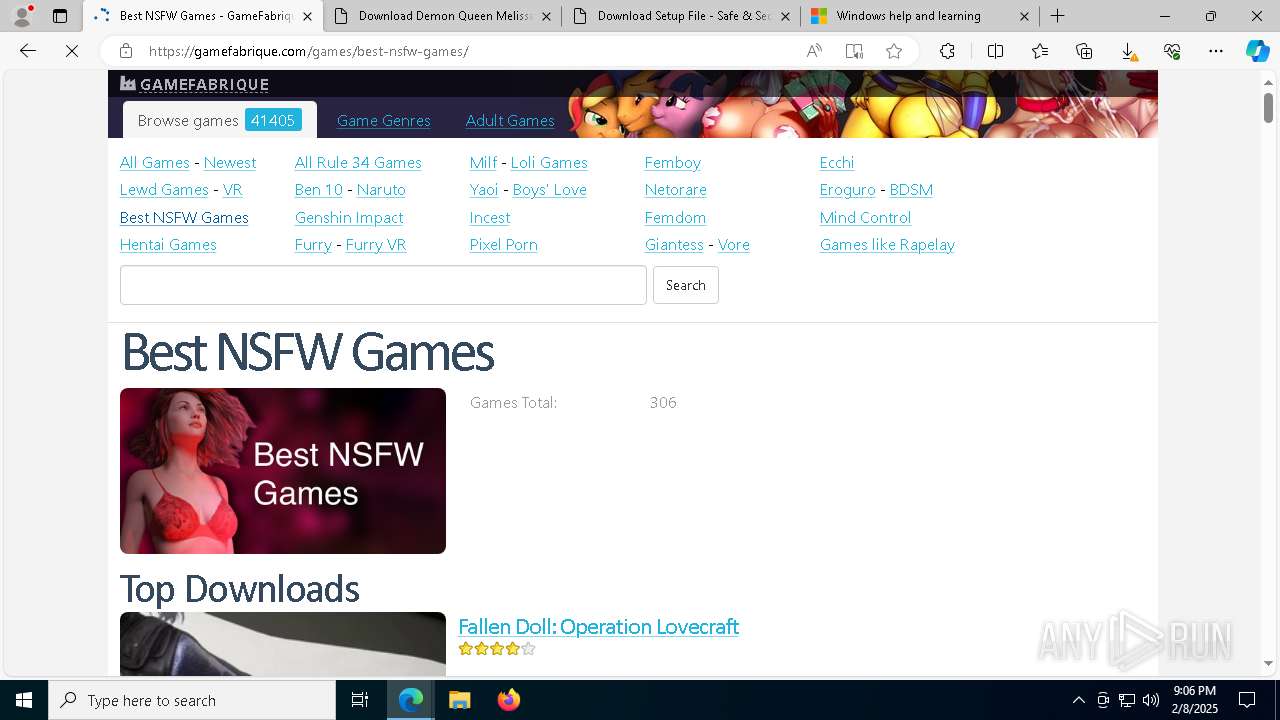This screenshot has width=1280, height=720.
Task: Open the Extensions puzzle icon
Action: [x=947, y=51]
